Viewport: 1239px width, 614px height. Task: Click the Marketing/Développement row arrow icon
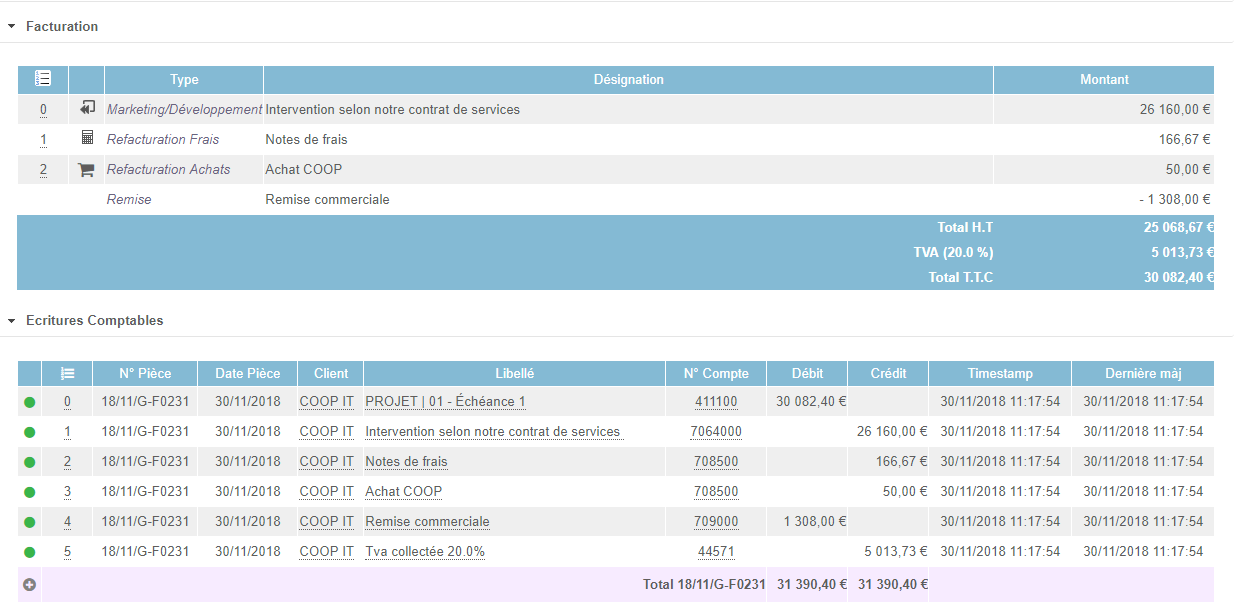(x=87, y=108)
